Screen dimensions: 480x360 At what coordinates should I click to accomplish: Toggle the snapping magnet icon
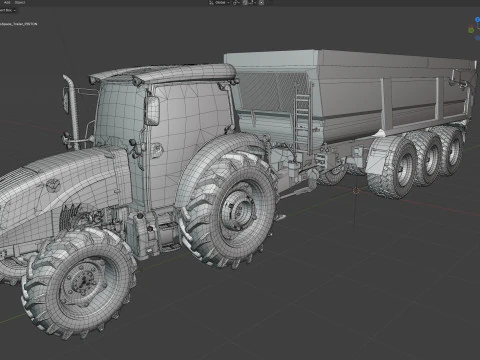click(x=245, y=2)
